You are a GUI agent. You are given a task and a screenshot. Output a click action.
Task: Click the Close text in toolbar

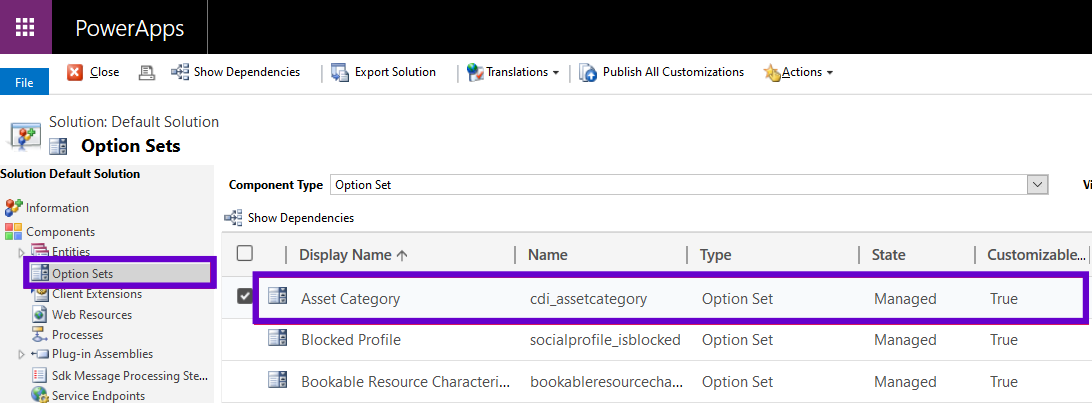click(104, 72)
